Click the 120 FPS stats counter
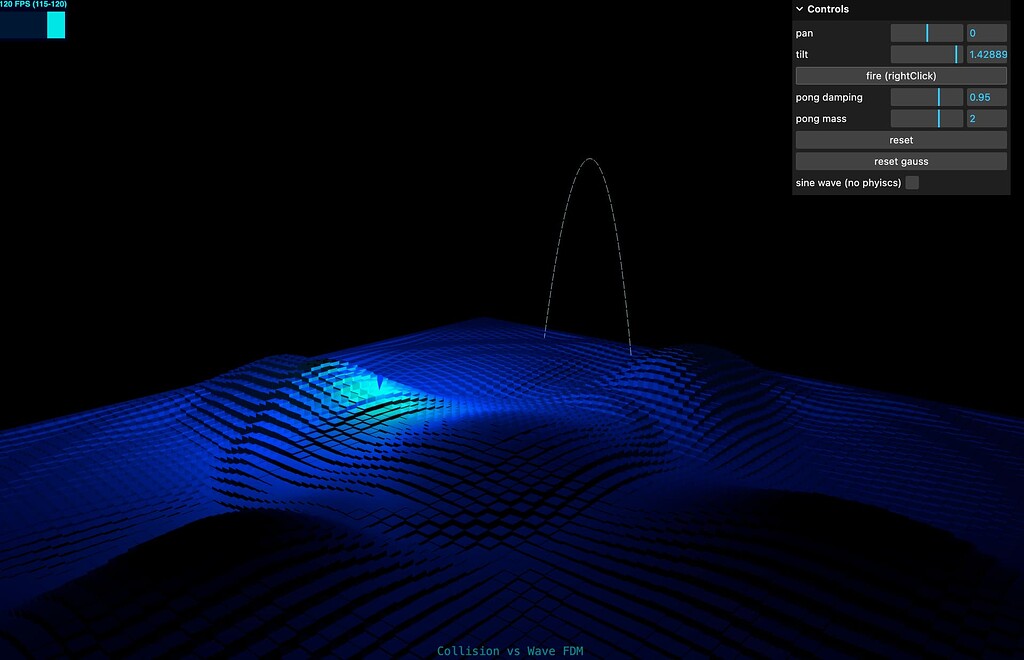This screenshot has height=660, width=1024. point(32,4)
